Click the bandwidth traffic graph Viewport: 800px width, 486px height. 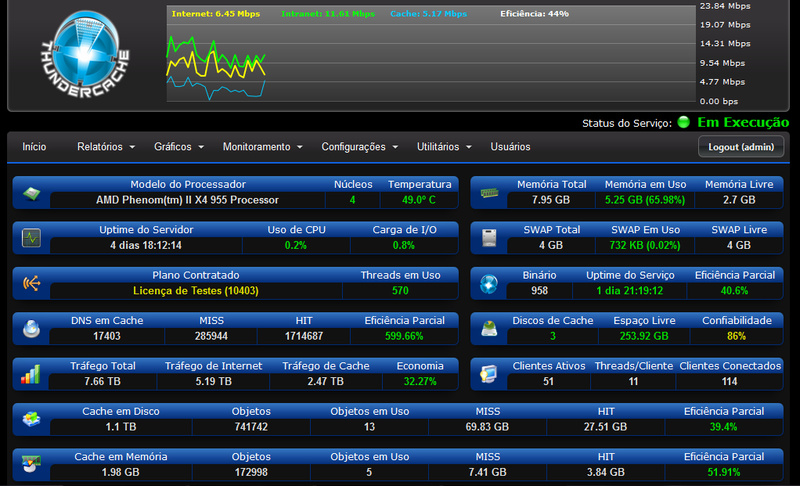coord(431,54)
